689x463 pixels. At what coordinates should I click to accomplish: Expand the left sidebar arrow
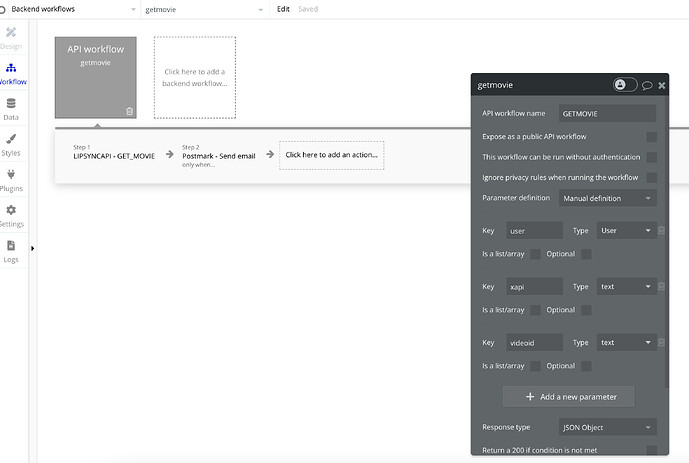click(x=32, y=248)
